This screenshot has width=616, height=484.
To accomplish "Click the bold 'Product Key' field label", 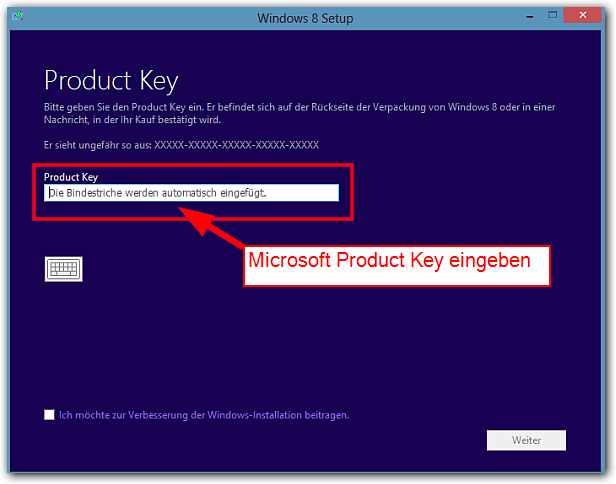I will pyautogui.click(x=71, y=177).
